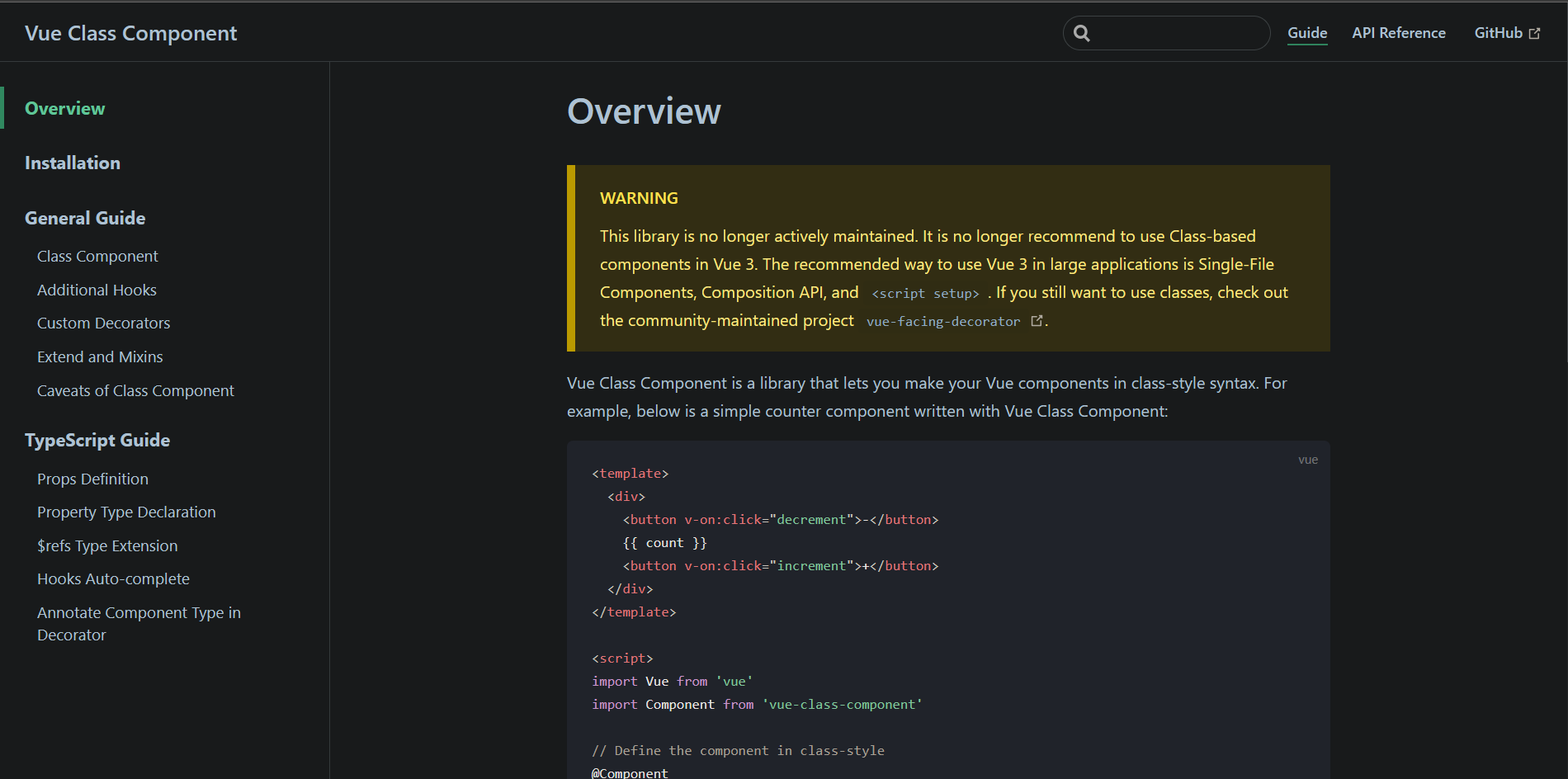The height and width of the screenshot is (779, 1568).
Task: Open the GitHub nav link
Action: [1507, 33]
